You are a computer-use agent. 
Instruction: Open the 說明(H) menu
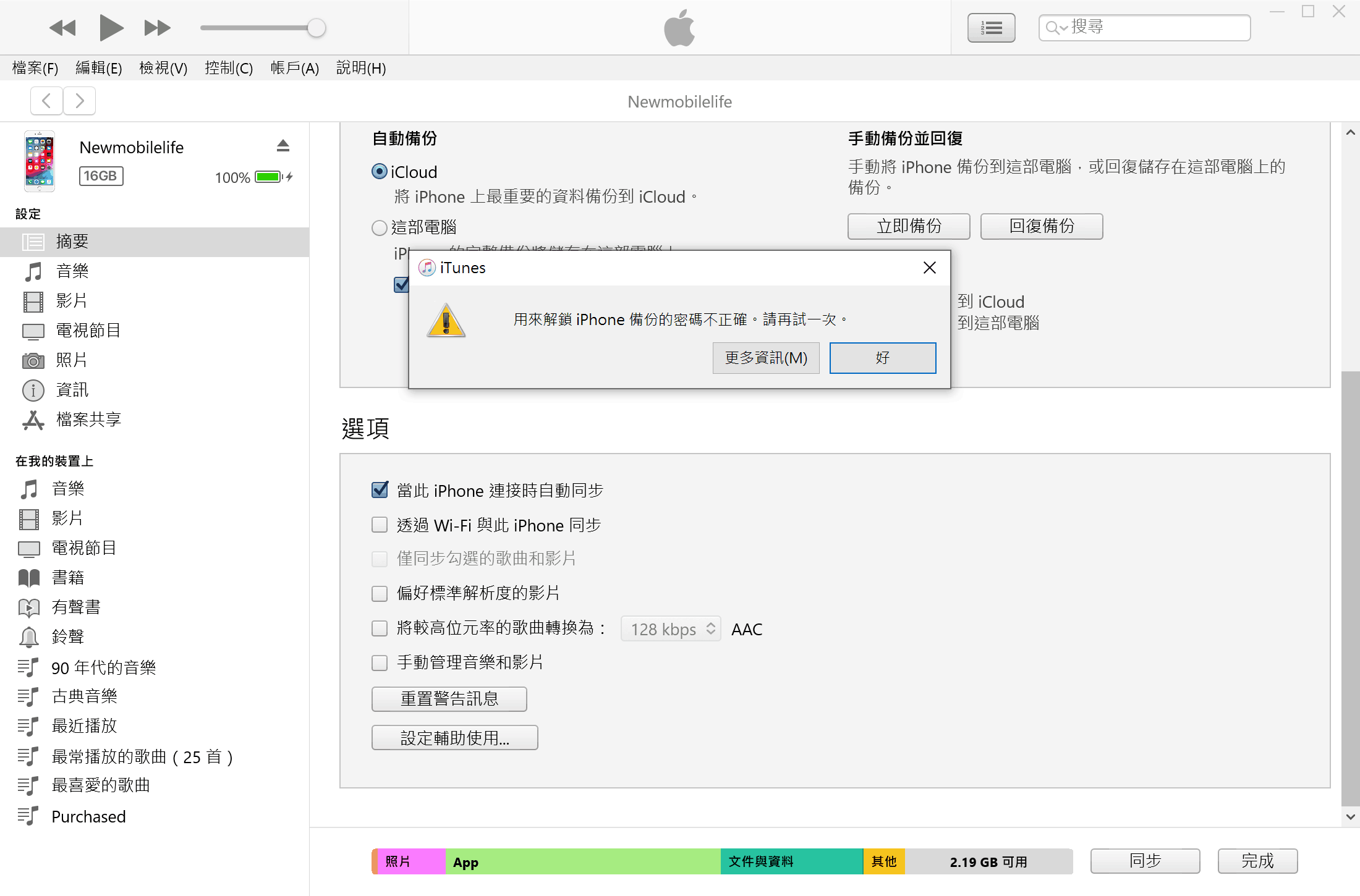tap(361, 68)
